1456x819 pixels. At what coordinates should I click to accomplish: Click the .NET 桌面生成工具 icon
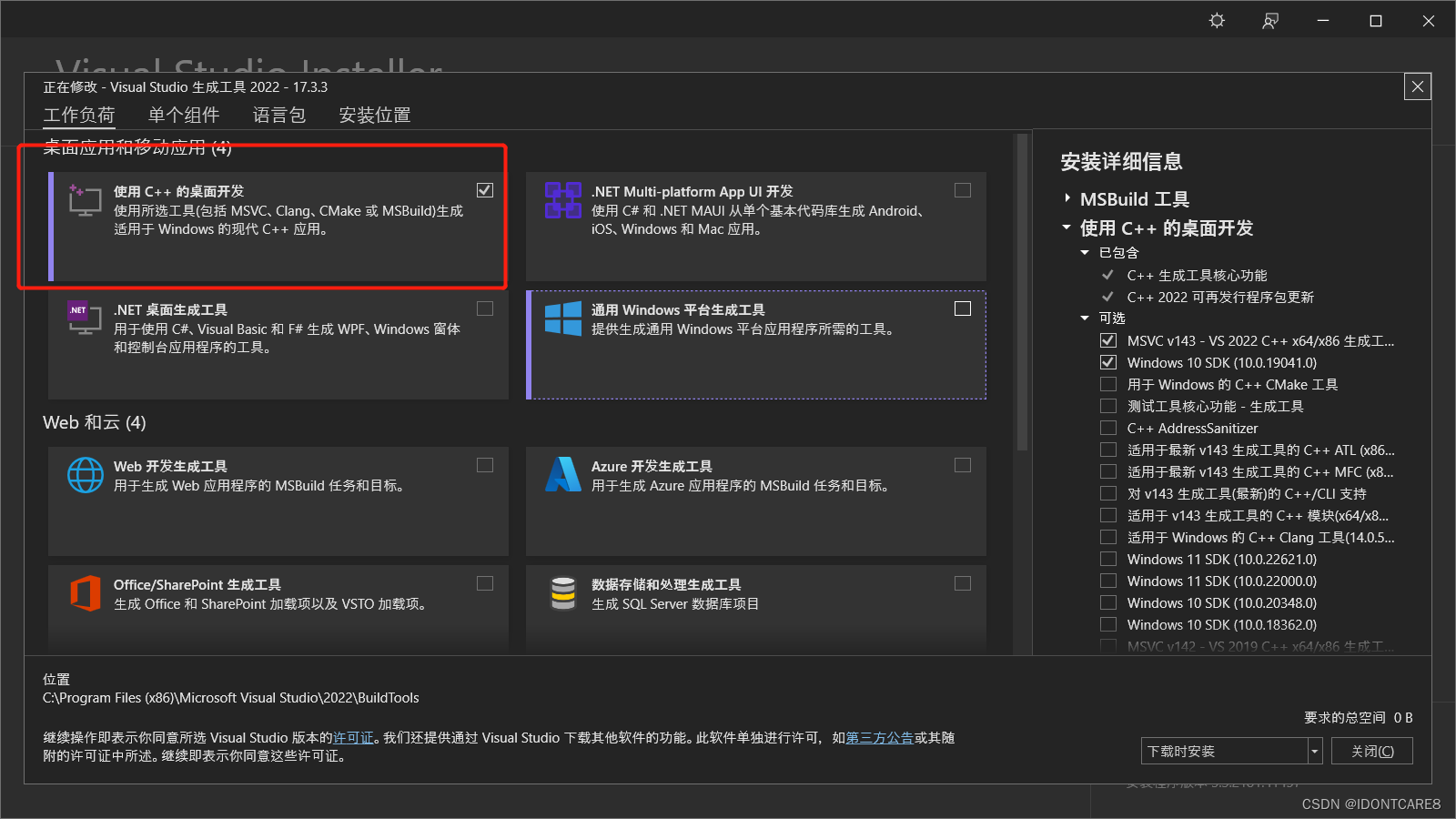(x=83, y=319)
